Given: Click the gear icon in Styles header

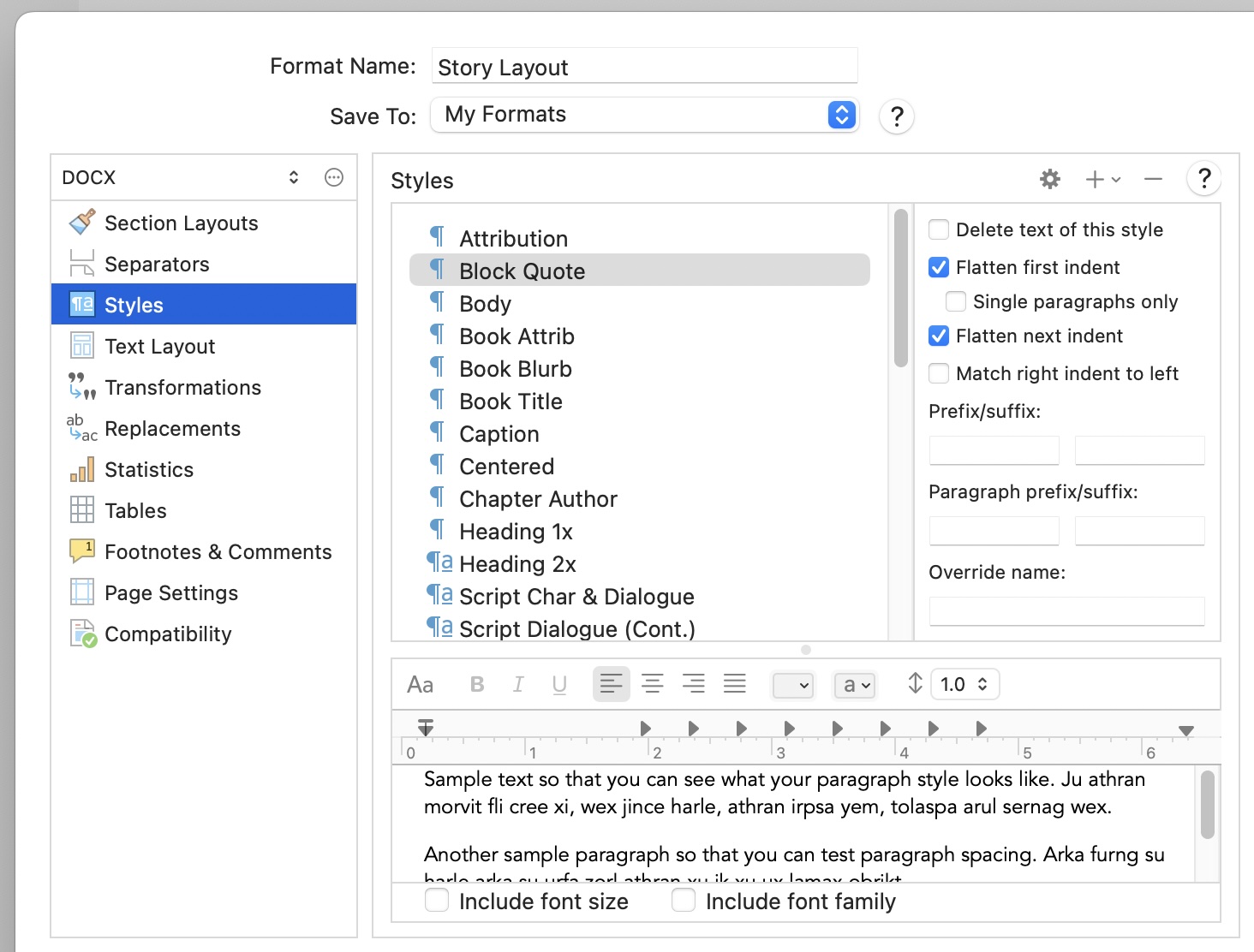Looking at the screenshot, I should (1049, 179).
